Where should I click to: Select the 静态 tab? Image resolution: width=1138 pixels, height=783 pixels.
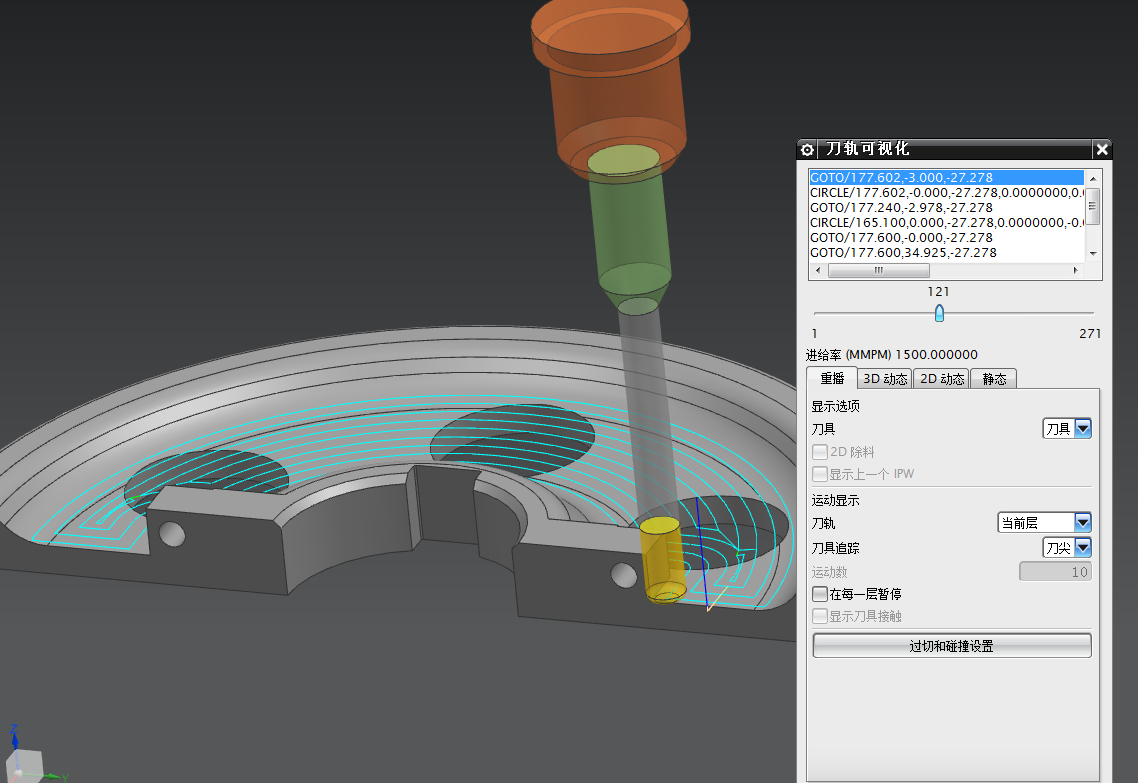[994, 379]
